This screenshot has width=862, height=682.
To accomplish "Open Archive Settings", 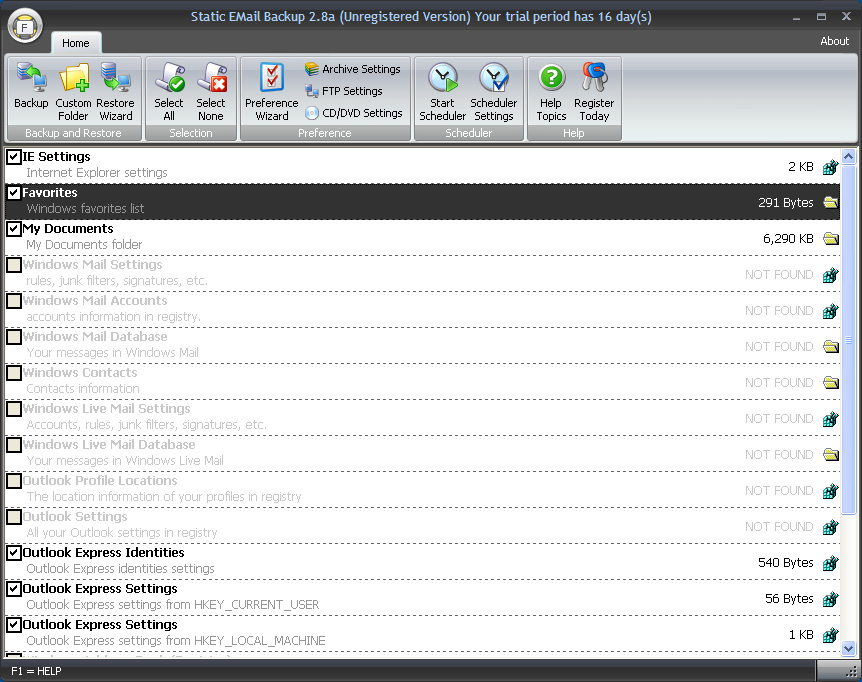I will 353,68.
